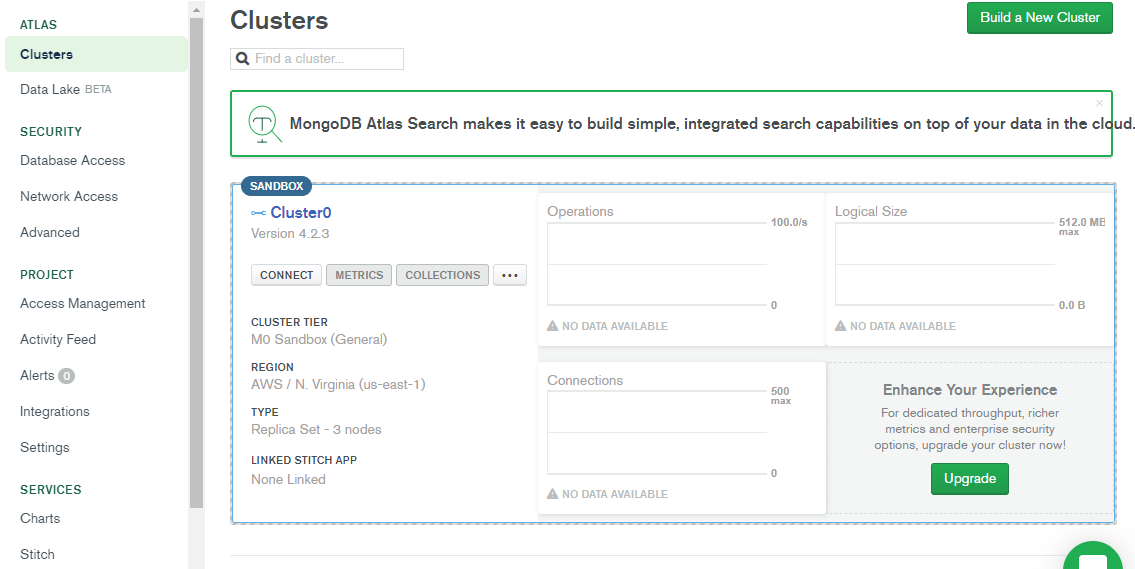Click the green Upgrade button
The width and height of the screenshot is (1135, 569).
click(x=969, y=479)
